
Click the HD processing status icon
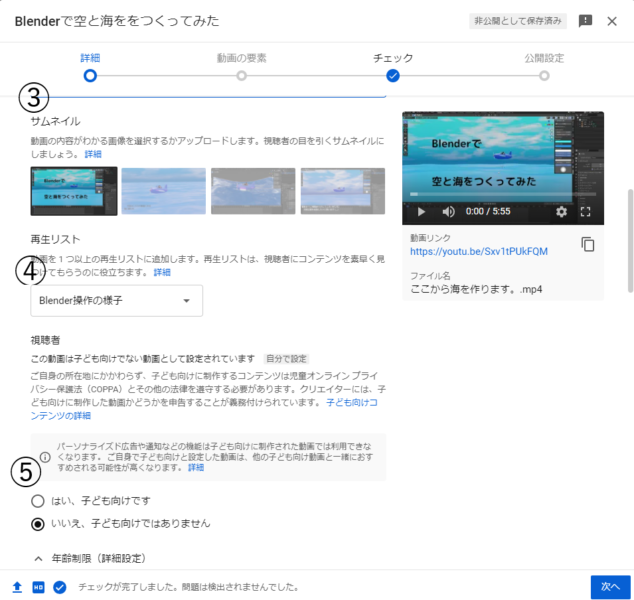coord(38,587)
